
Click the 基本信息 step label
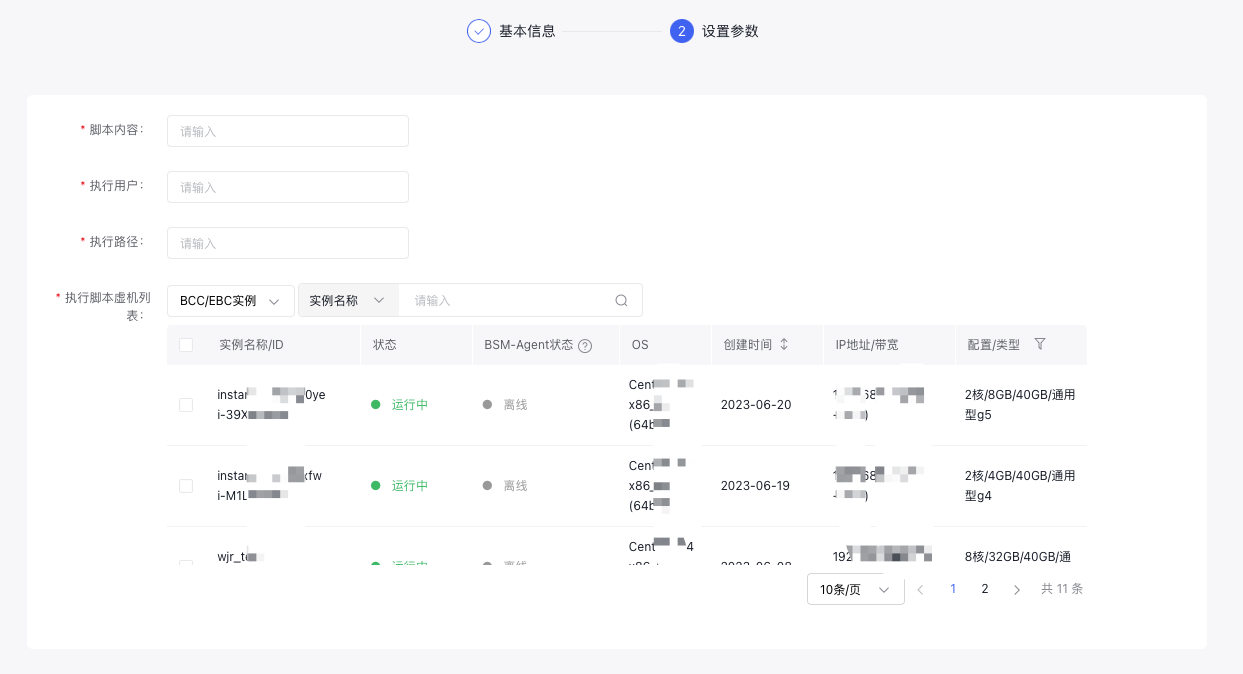pos(527,31)
